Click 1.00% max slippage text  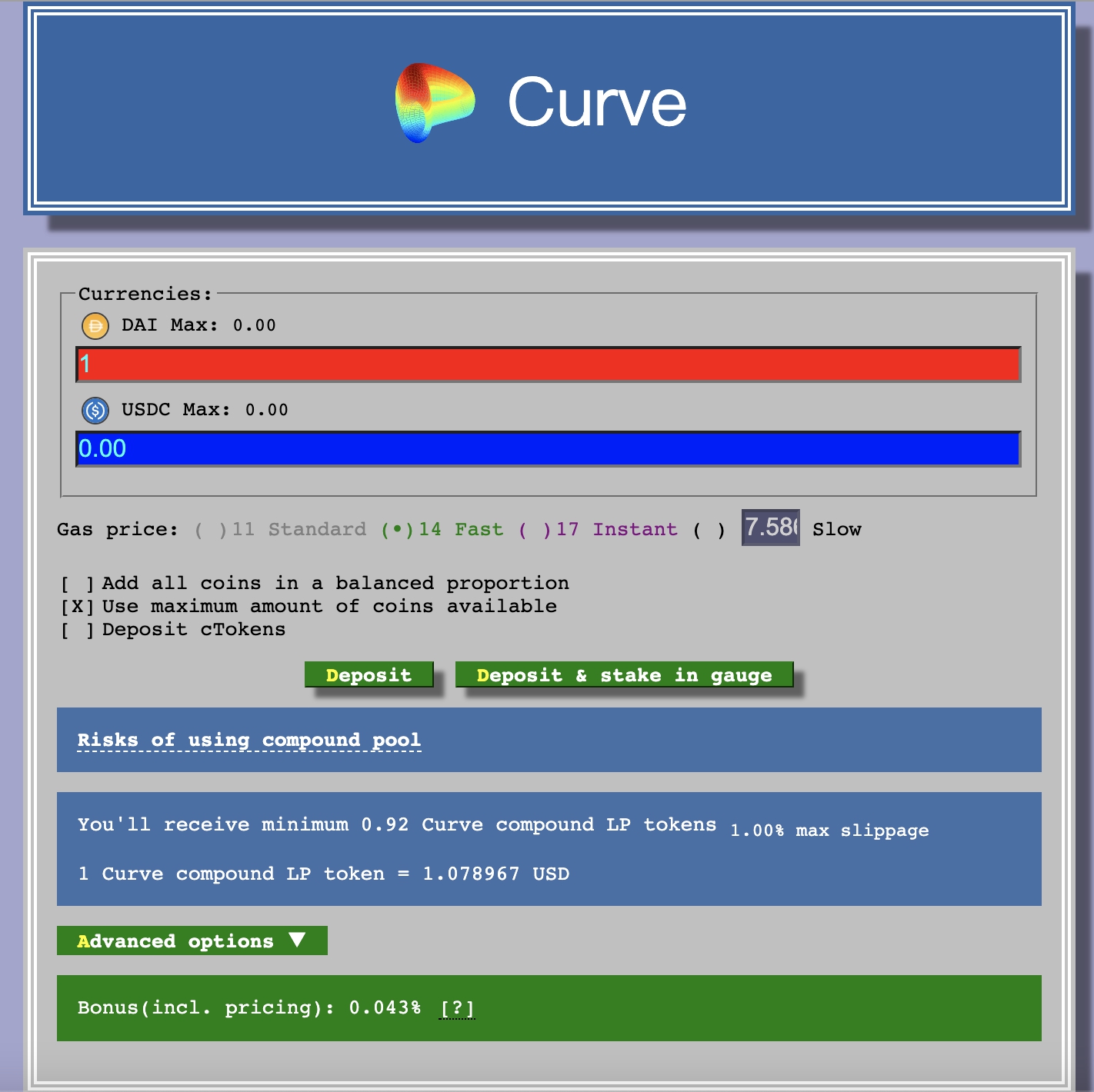coord(829,831)
